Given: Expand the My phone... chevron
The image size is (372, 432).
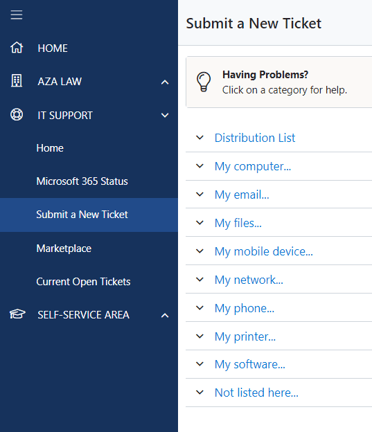Looking at the screenshot, I should [200, 308].
